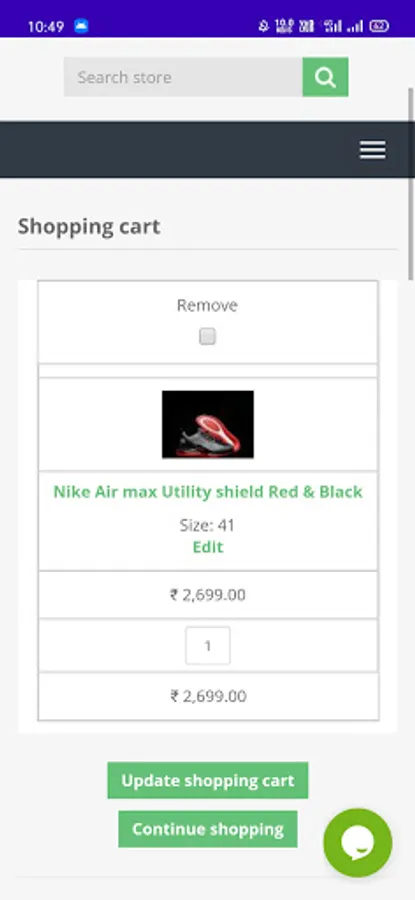Image resolution: width=415 pixels, height=900 pixels.
Task: Click the Nike shoe product thumbnail
Action: [x=208, y=424]
